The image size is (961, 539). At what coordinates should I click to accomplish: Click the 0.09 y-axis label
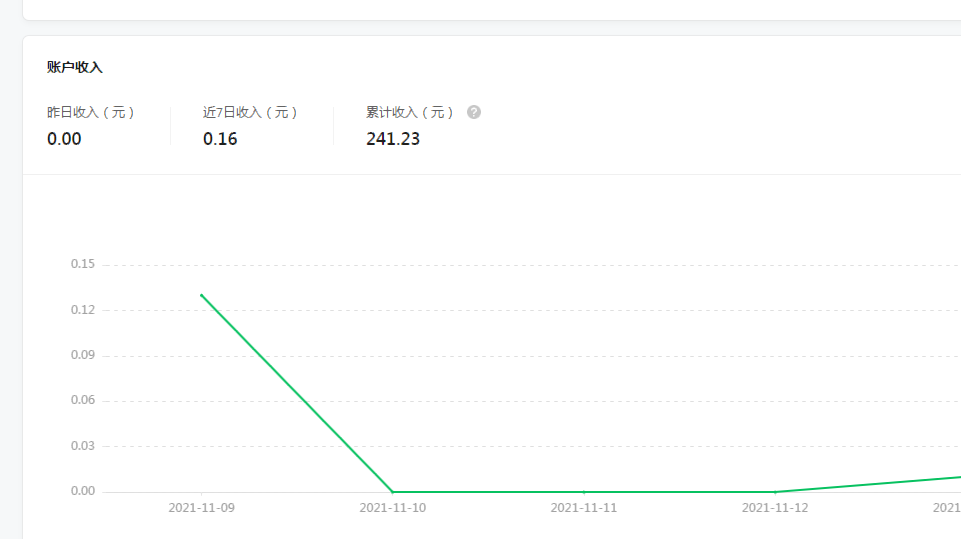[x=83, y=355]
